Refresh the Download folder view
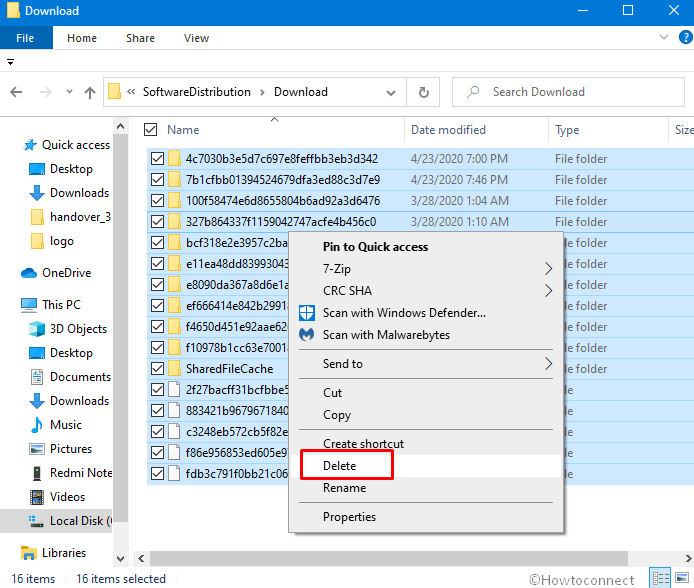Image resolution: width=694 pixels, height=588 pixels. 424,92
